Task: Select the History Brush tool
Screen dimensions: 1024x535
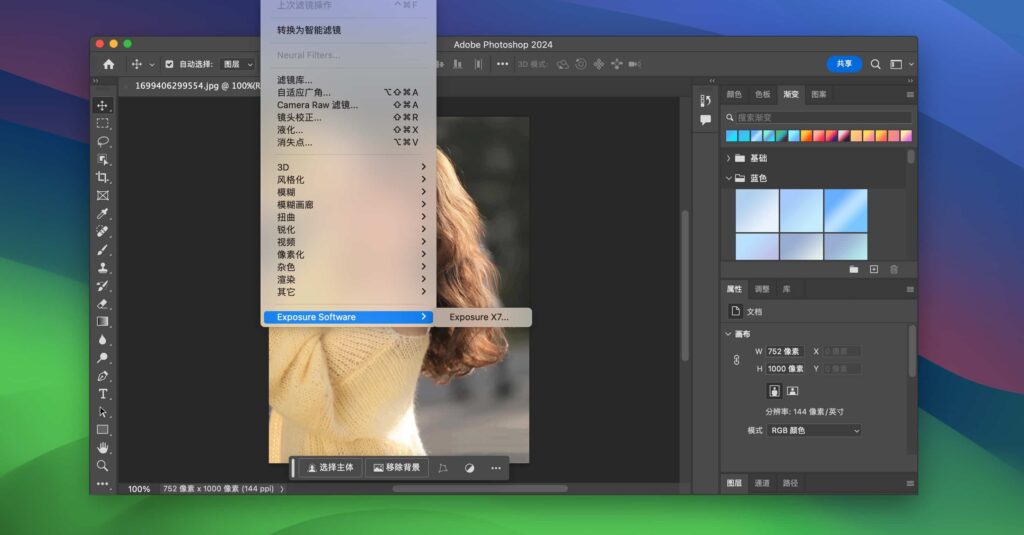Action: click(103, 285)
